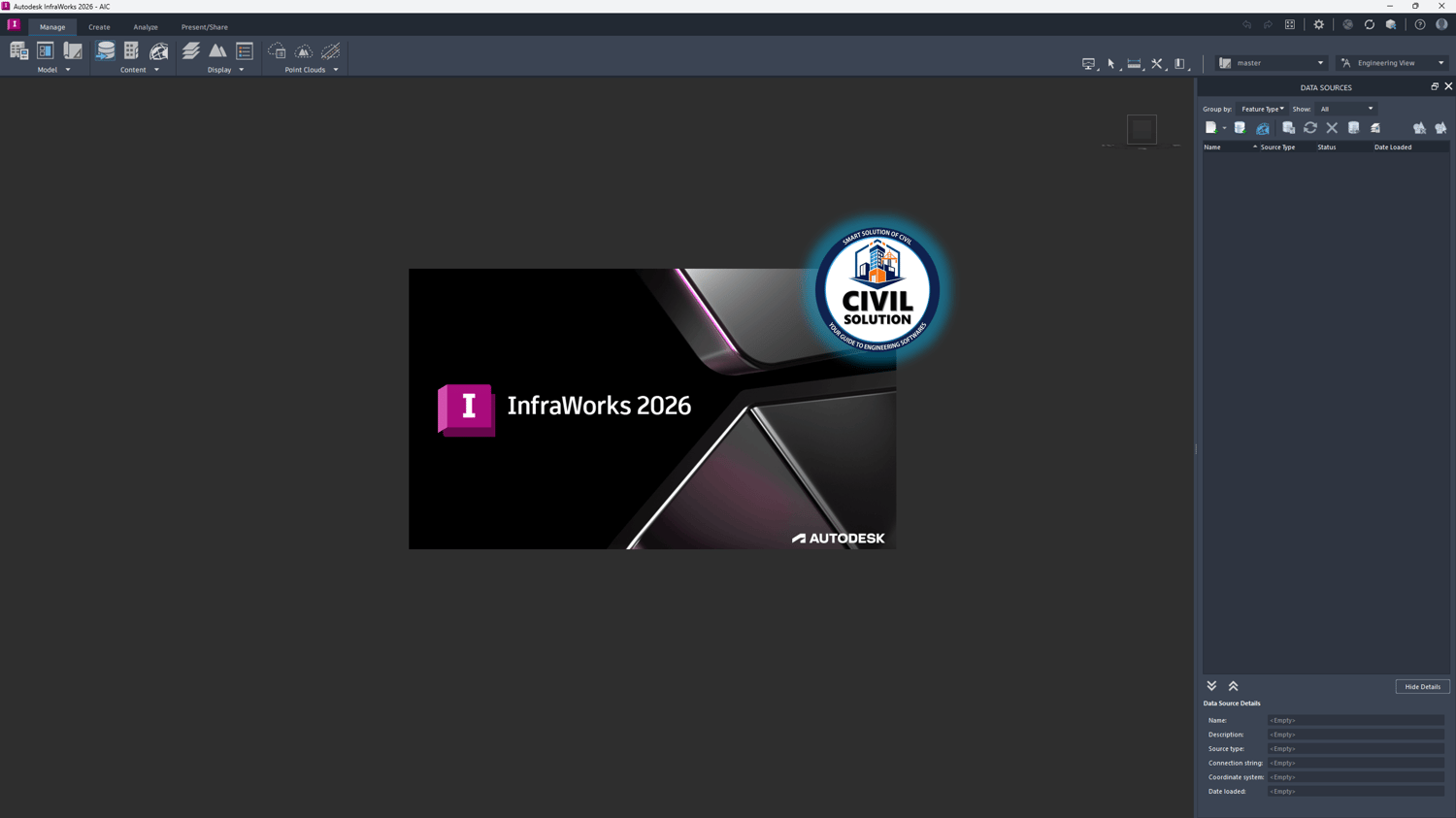
Task: Click the Point Cloud linear feature extraction icon
Action: tap(331, 51)
